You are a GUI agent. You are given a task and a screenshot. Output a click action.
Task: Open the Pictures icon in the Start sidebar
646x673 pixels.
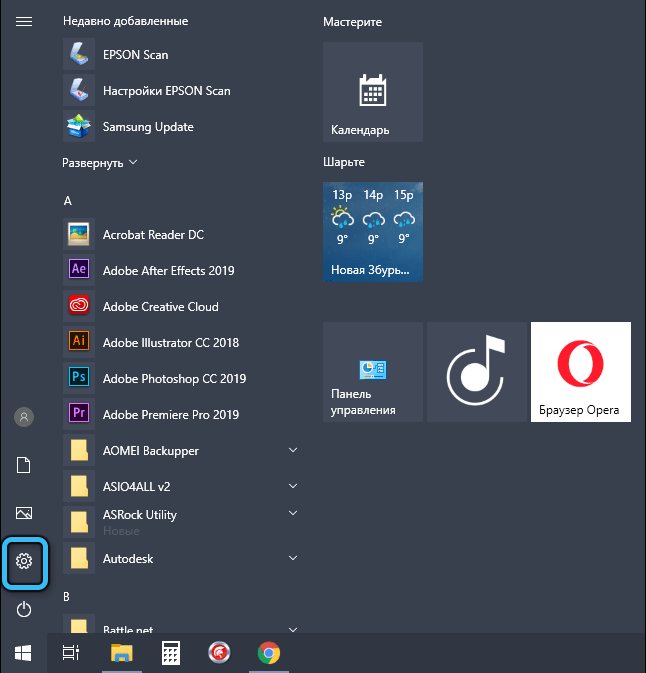(24, 513)
